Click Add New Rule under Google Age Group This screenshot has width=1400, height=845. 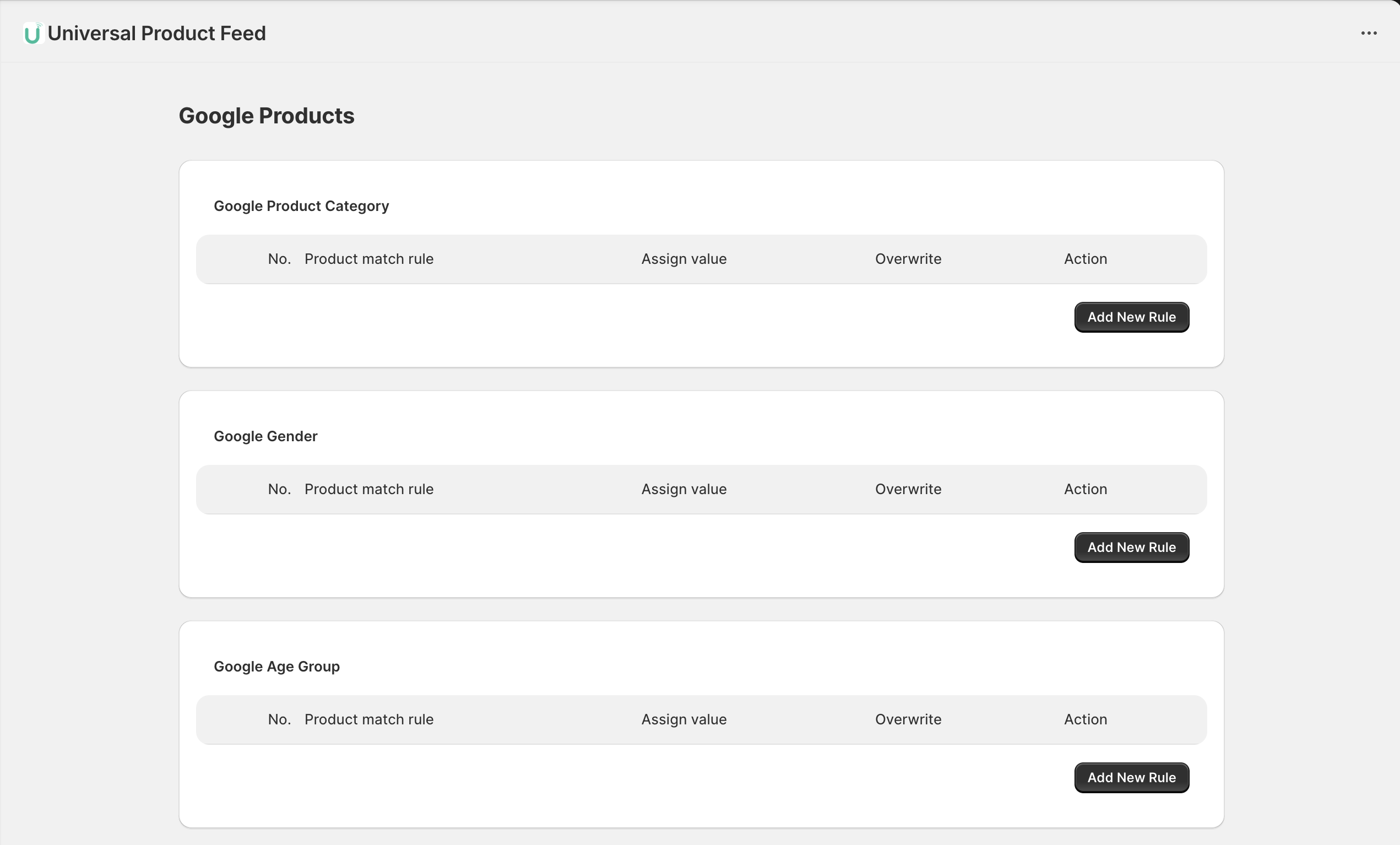click(x=1131, y=777)
